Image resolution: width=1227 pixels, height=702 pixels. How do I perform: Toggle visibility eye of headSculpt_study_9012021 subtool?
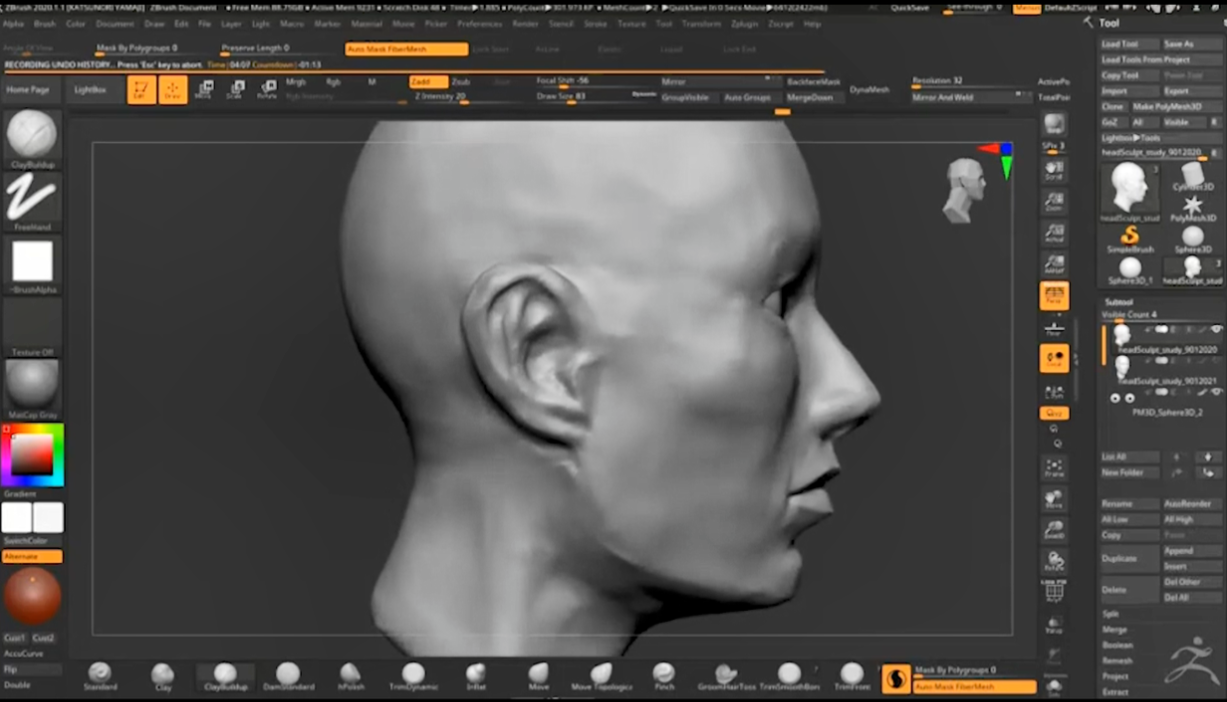click(1216, 361)
